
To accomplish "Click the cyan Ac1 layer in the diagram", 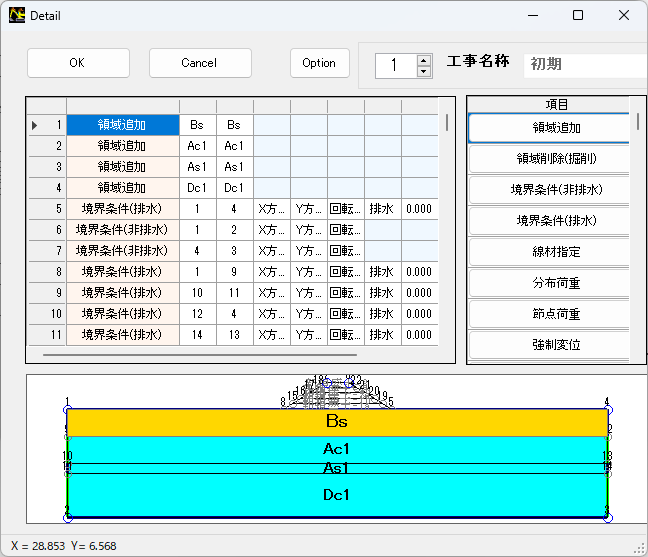I will [x=337, y=450].
